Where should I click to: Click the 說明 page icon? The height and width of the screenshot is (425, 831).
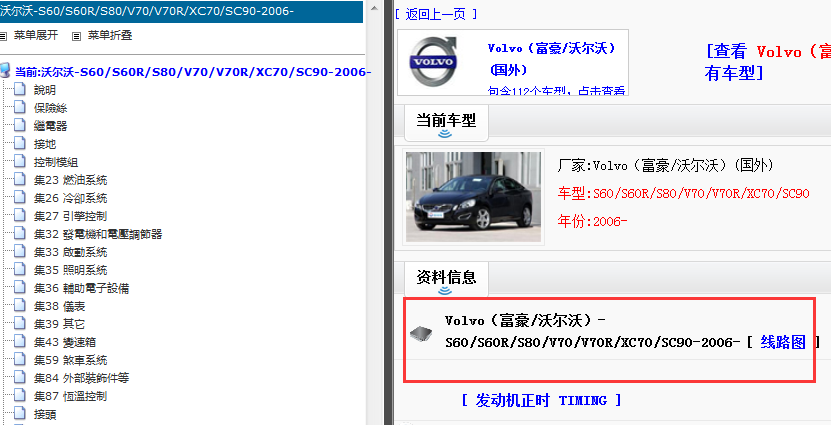[x=20, y=89]
